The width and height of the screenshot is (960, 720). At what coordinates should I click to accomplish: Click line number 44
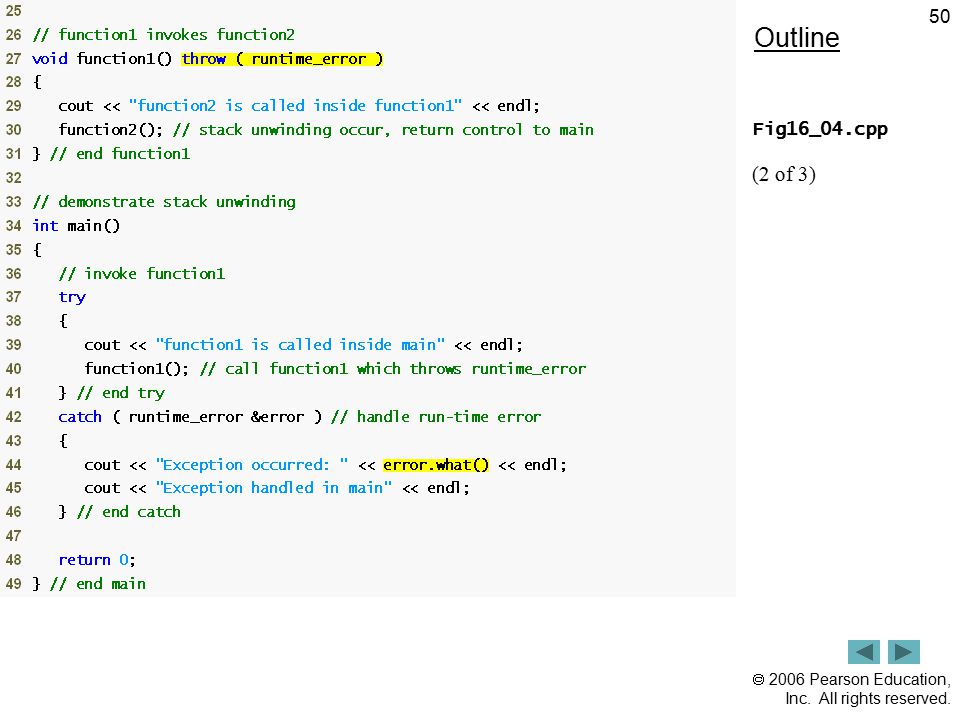point(13,465)
